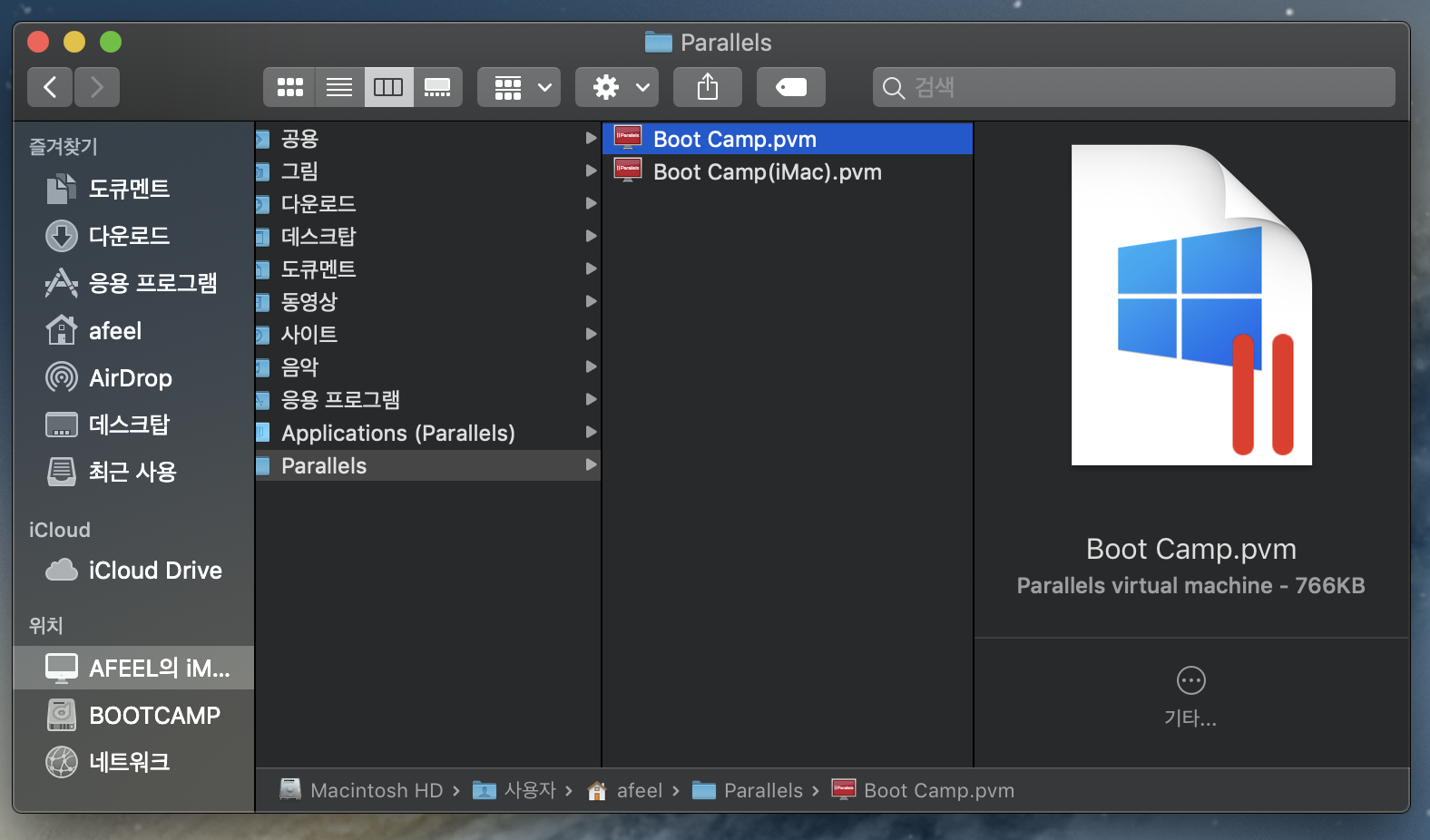Select the Parallels folder in column
Image resolution: width=1430 pixels, height=840 pixels.
pos(427,464)
